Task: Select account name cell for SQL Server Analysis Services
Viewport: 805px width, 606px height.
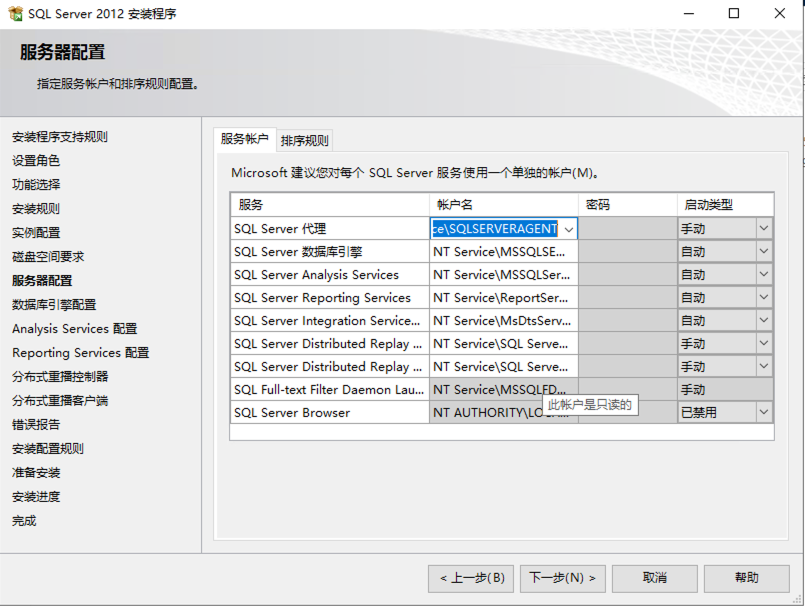Action: tap(503, 275)
